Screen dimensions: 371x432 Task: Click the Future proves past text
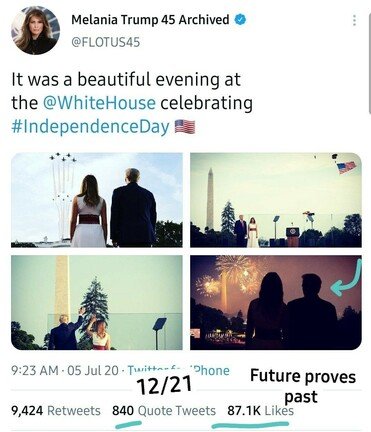(x=303, y=386)
